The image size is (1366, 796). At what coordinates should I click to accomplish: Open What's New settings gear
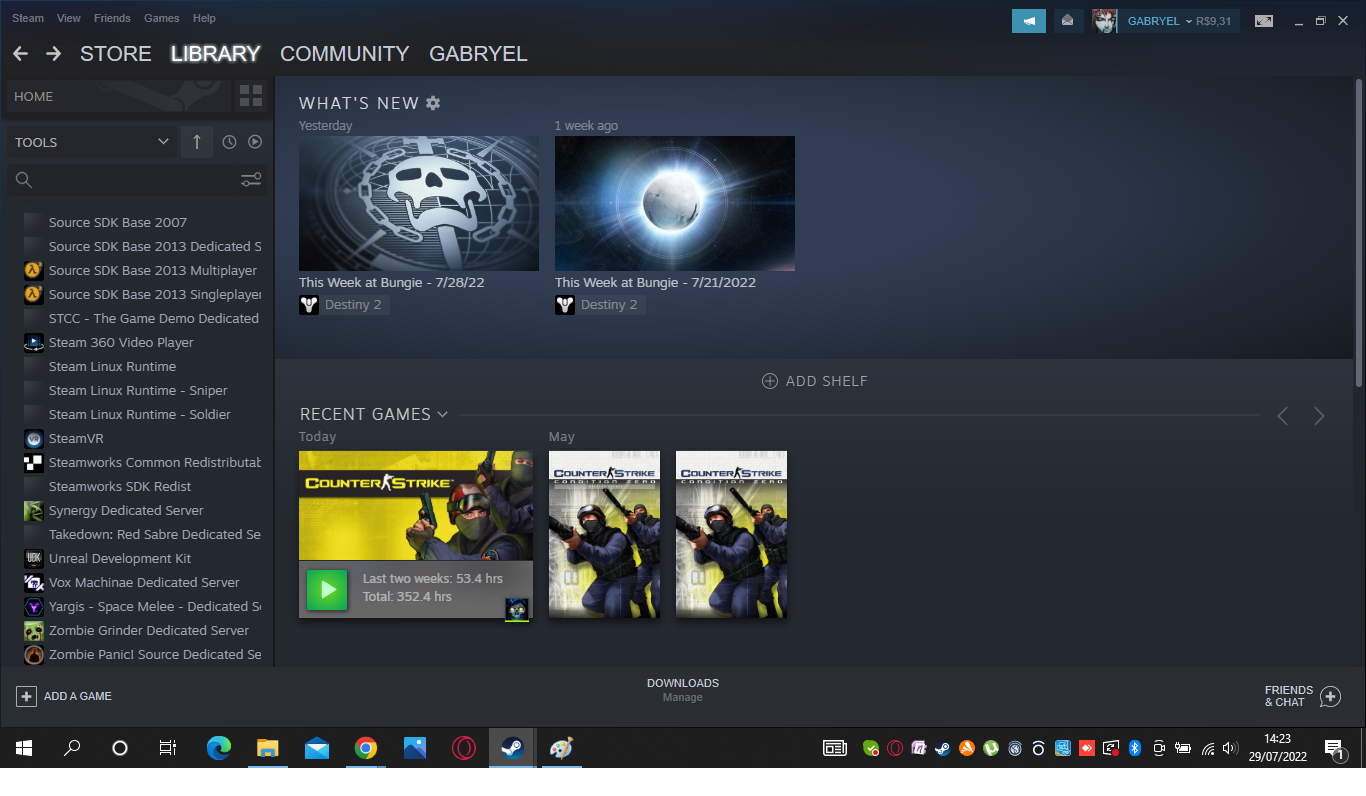pos(433,103)
